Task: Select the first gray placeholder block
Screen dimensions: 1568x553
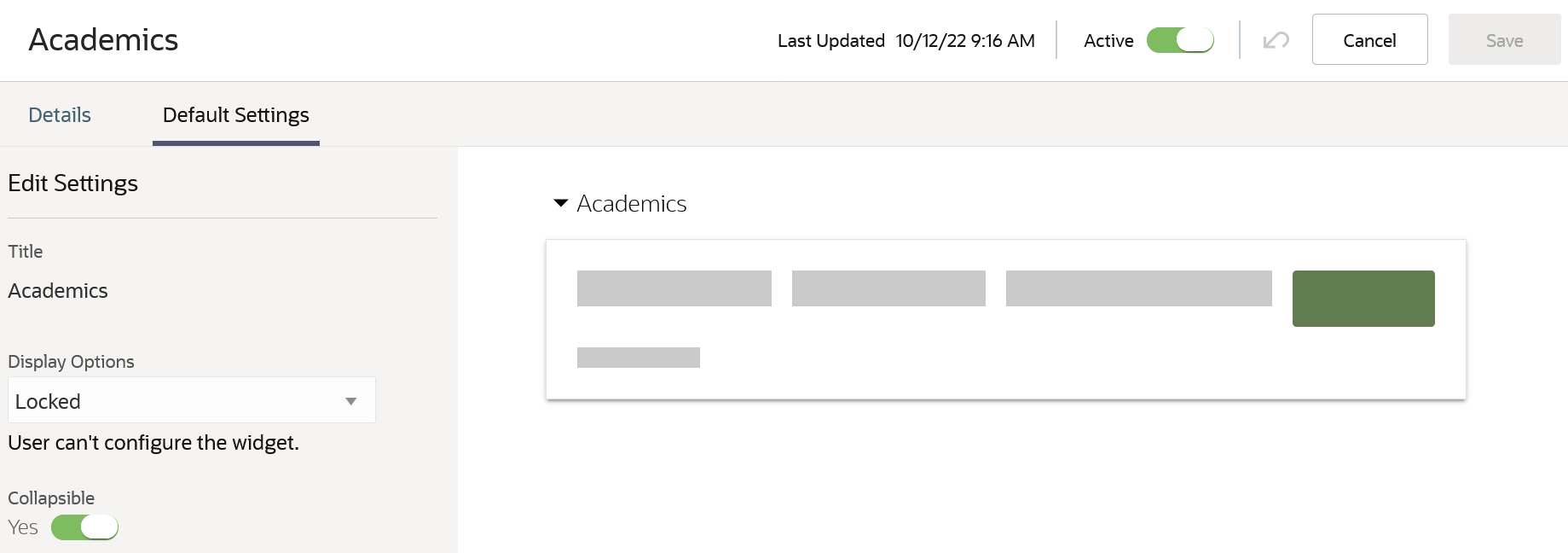Action: (x=674, y=288)
